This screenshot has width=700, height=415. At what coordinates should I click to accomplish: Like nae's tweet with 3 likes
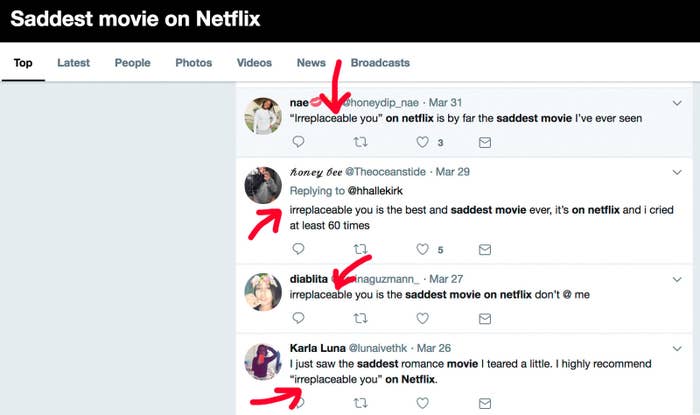tap(422, 142)
